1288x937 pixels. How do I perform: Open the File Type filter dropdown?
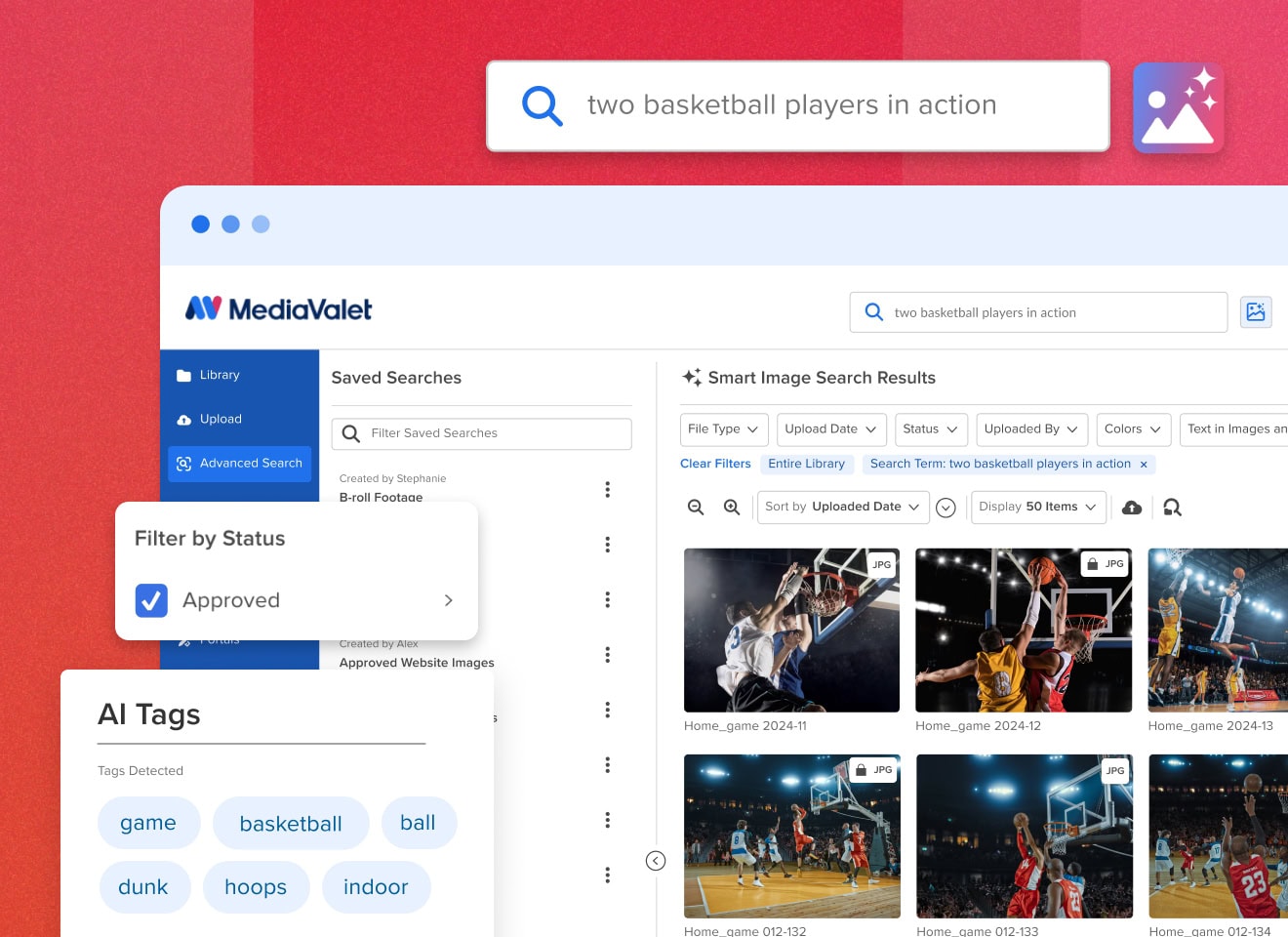coord(724,429)
